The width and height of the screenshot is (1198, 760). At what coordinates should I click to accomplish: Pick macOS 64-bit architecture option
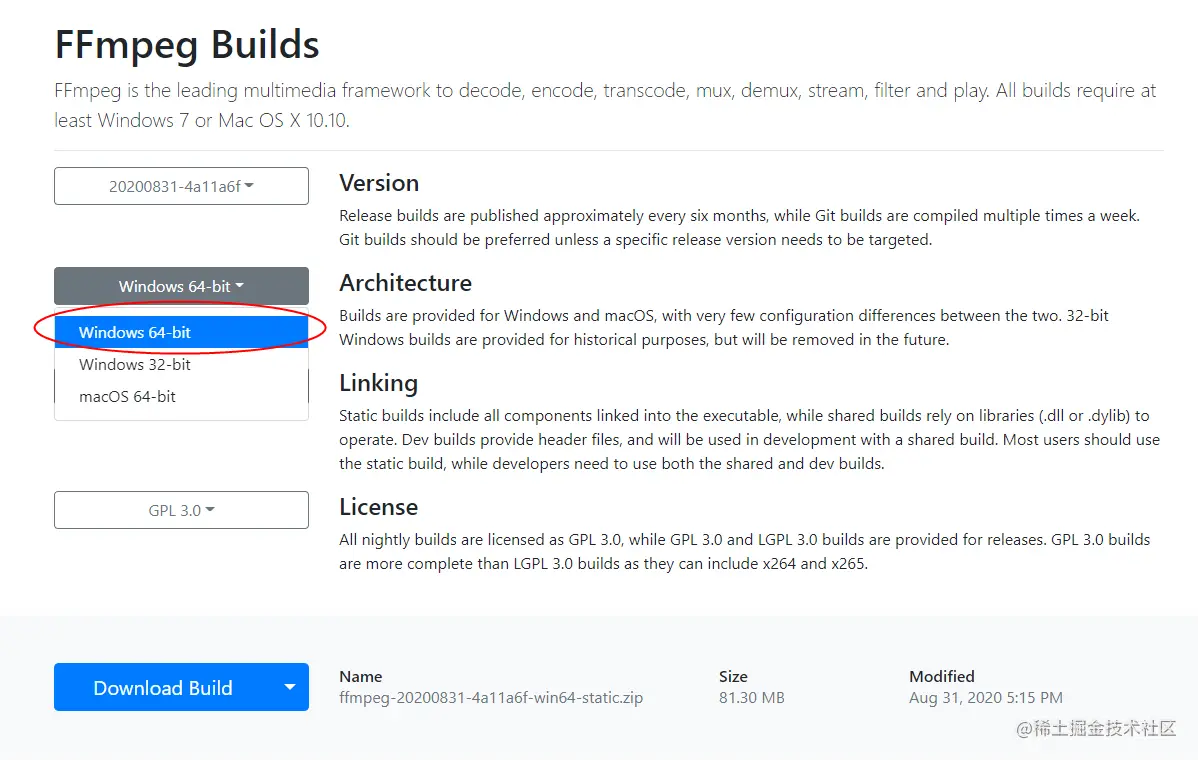(x=181, y=396)
